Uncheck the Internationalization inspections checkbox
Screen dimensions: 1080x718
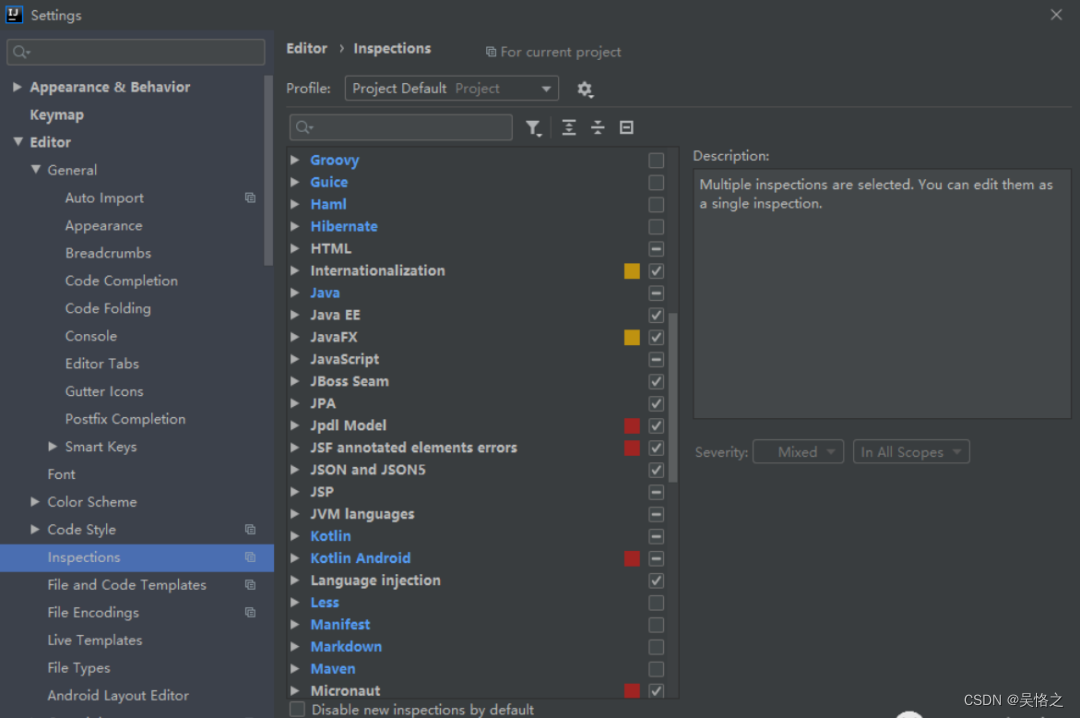point(656,271)
